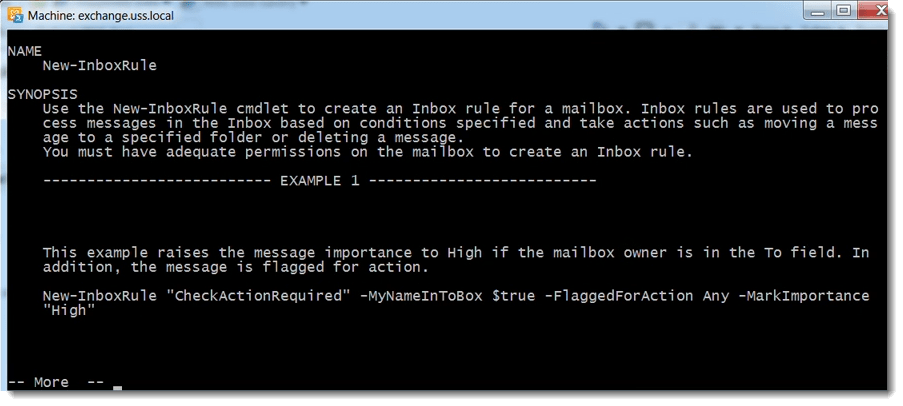Click the SYNOPSIS heading
The height and width of the screenshot is (406, 903).
(43, 94)
